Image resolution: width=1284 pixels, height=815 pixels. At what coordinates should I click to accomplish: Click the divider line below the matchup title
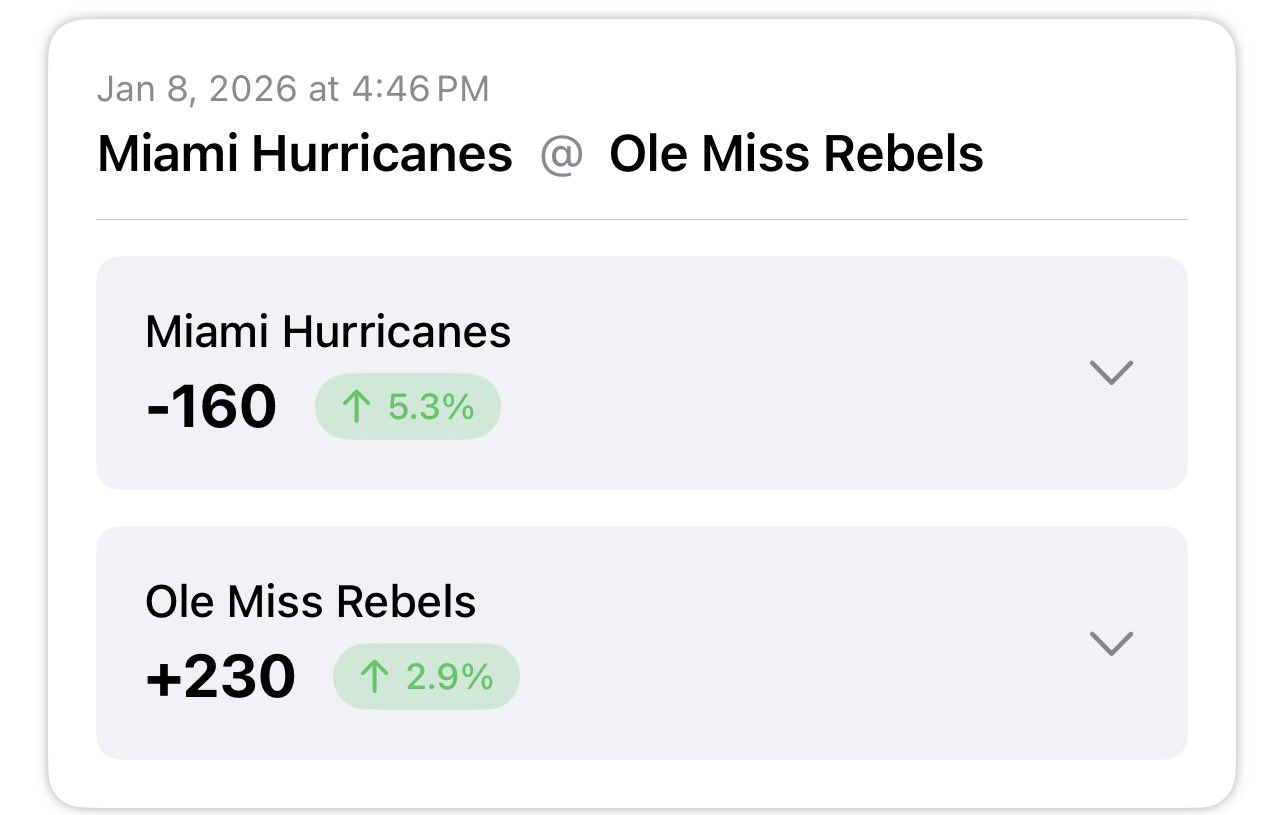642,219
